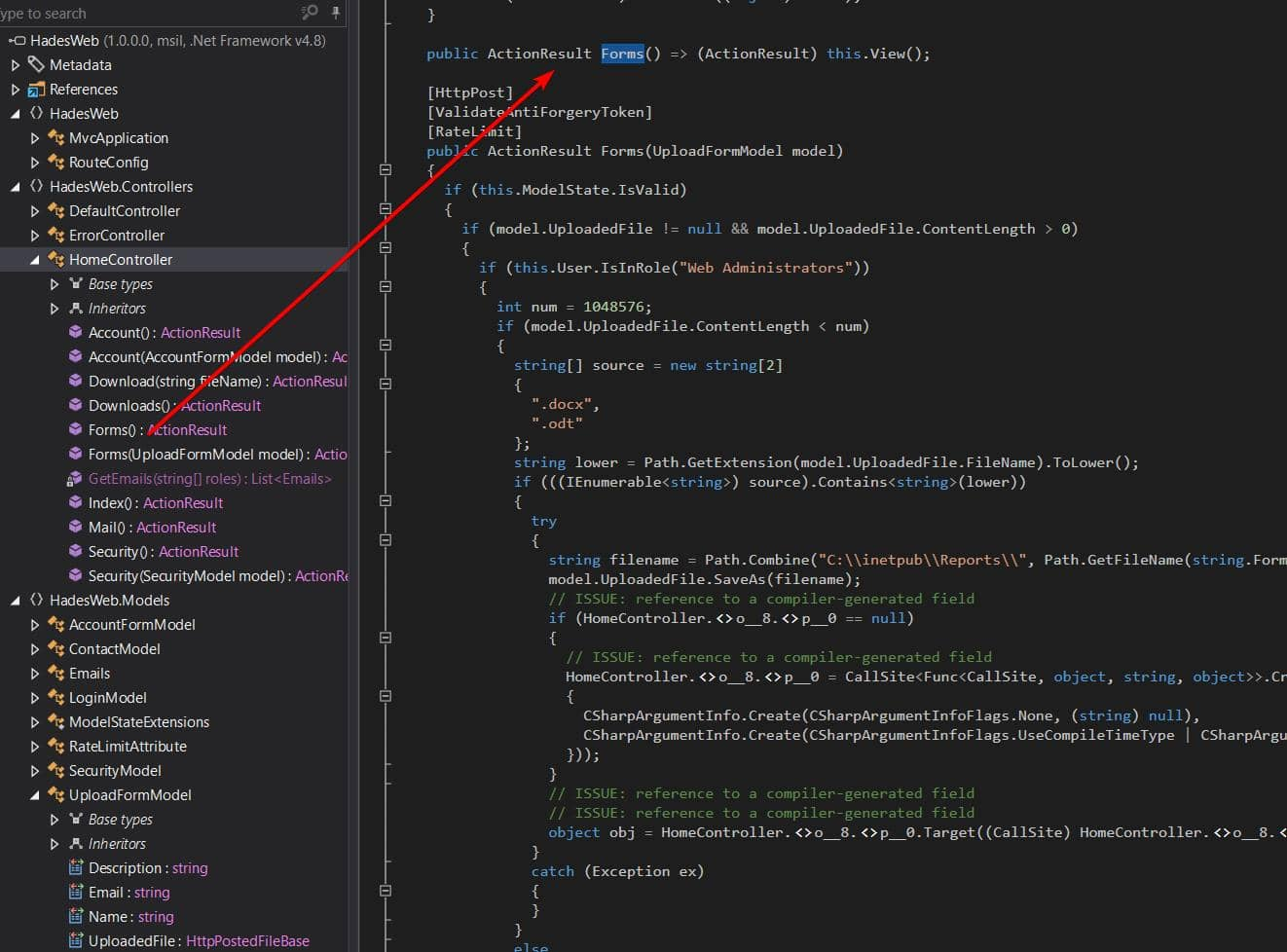This screenshot has width=1287, height=952.
Task: Click the UploadedFile property icon
Action: click(75, 941)
